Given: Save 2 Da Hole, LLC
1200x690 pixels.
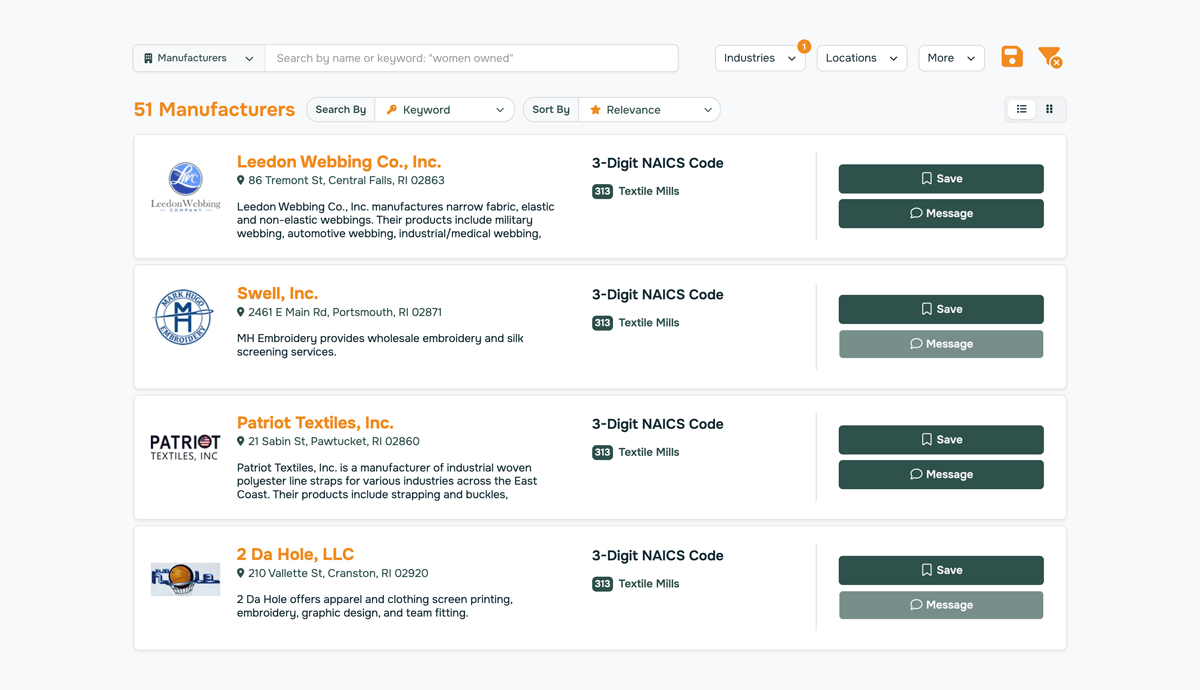Looking at the screenshot, I should 941,570.
